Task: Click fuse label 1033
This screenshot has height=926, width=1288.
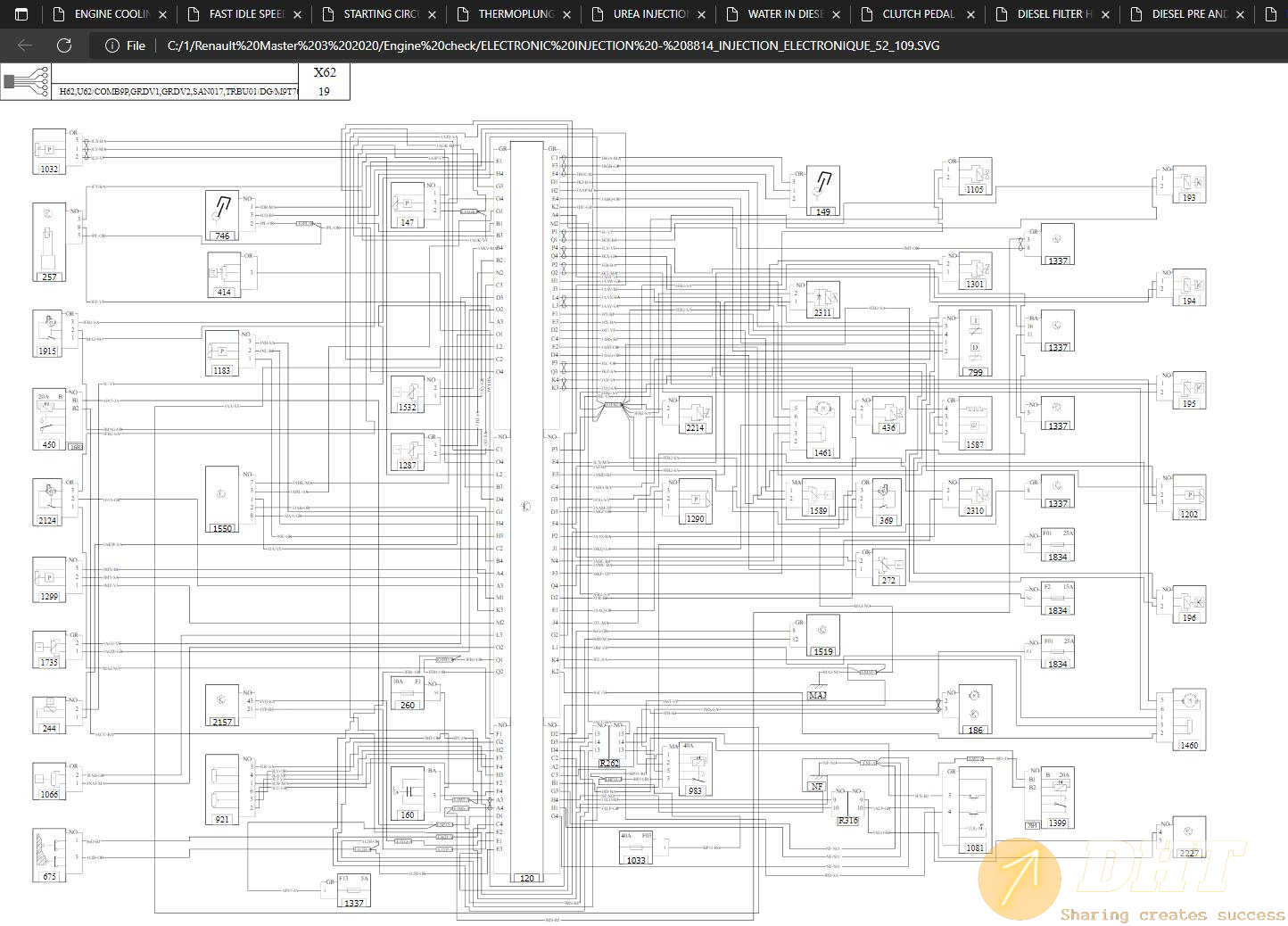Action: point(636,860)
